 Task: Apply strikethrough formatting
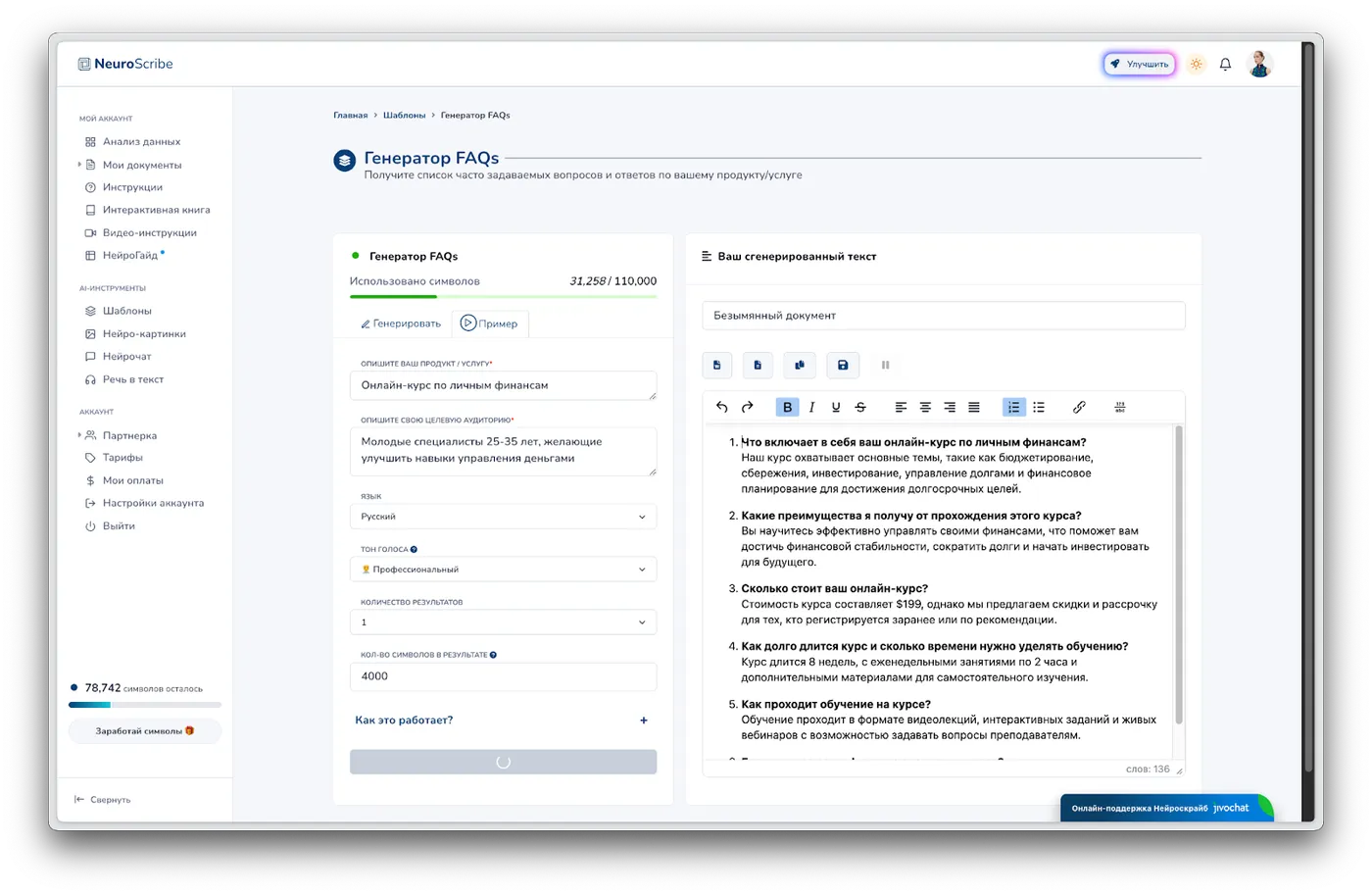click(860, 407)
